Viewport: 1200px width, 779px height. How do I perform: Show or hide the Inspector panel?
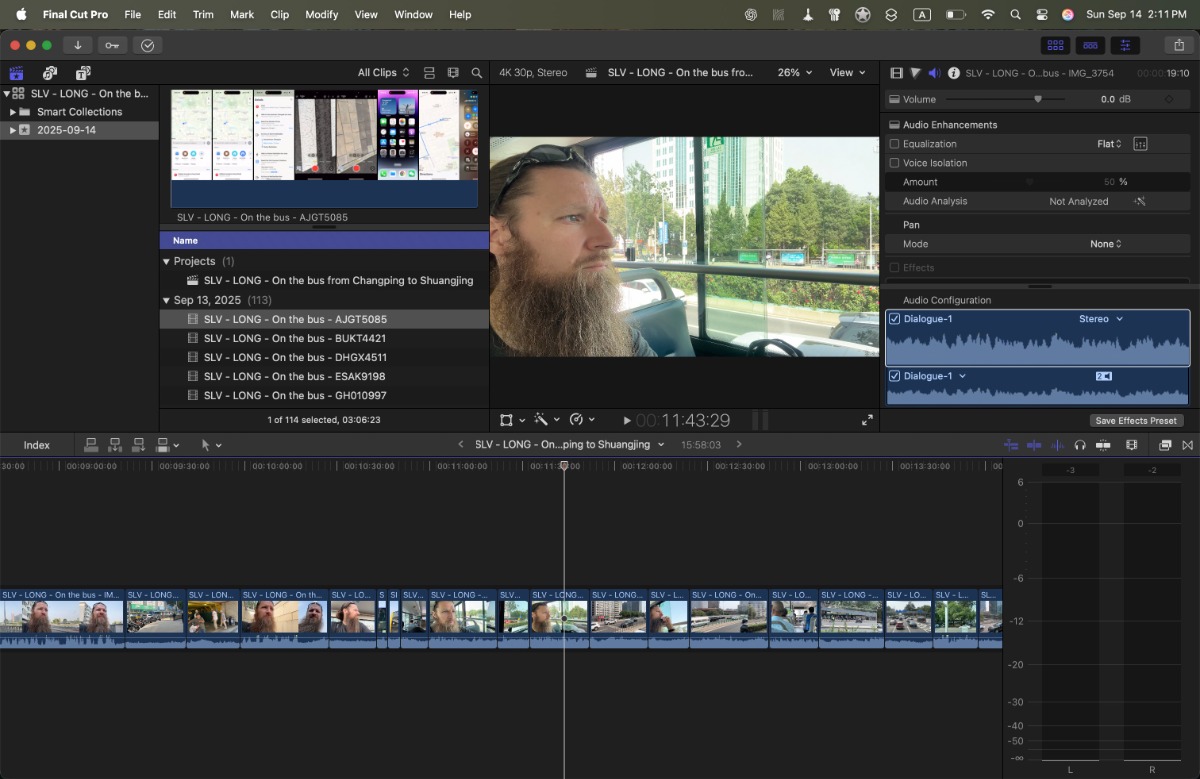[1126, 45]
